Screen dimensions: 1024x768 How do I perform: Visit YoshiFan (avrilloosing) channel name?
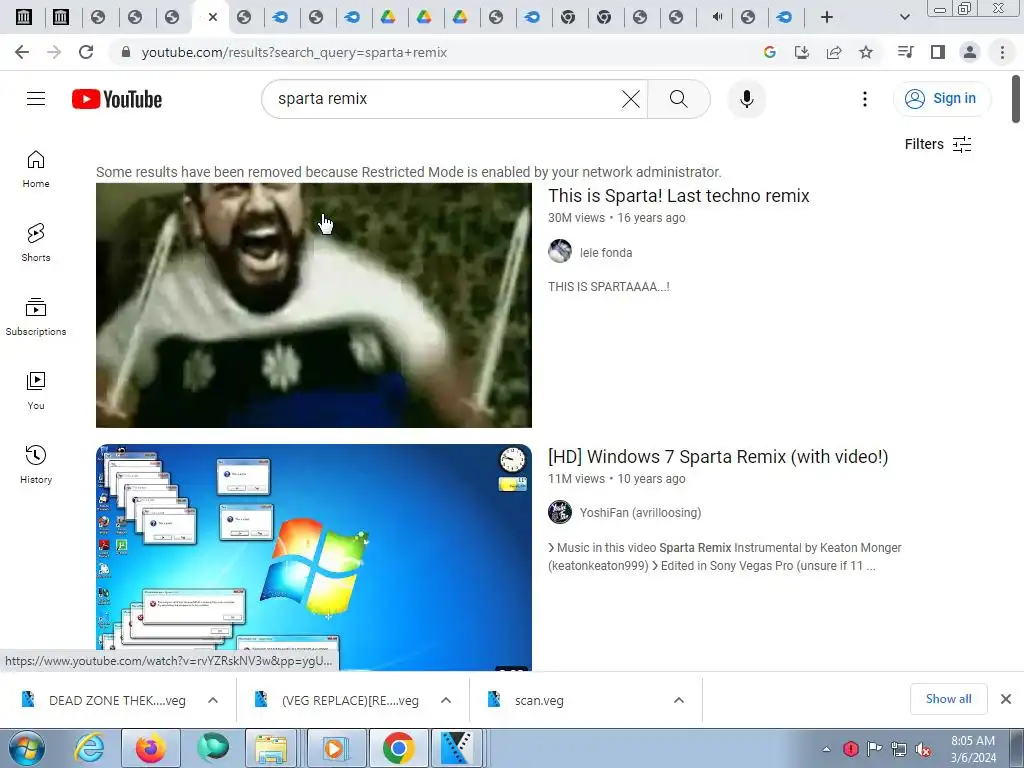click(640, 513)
